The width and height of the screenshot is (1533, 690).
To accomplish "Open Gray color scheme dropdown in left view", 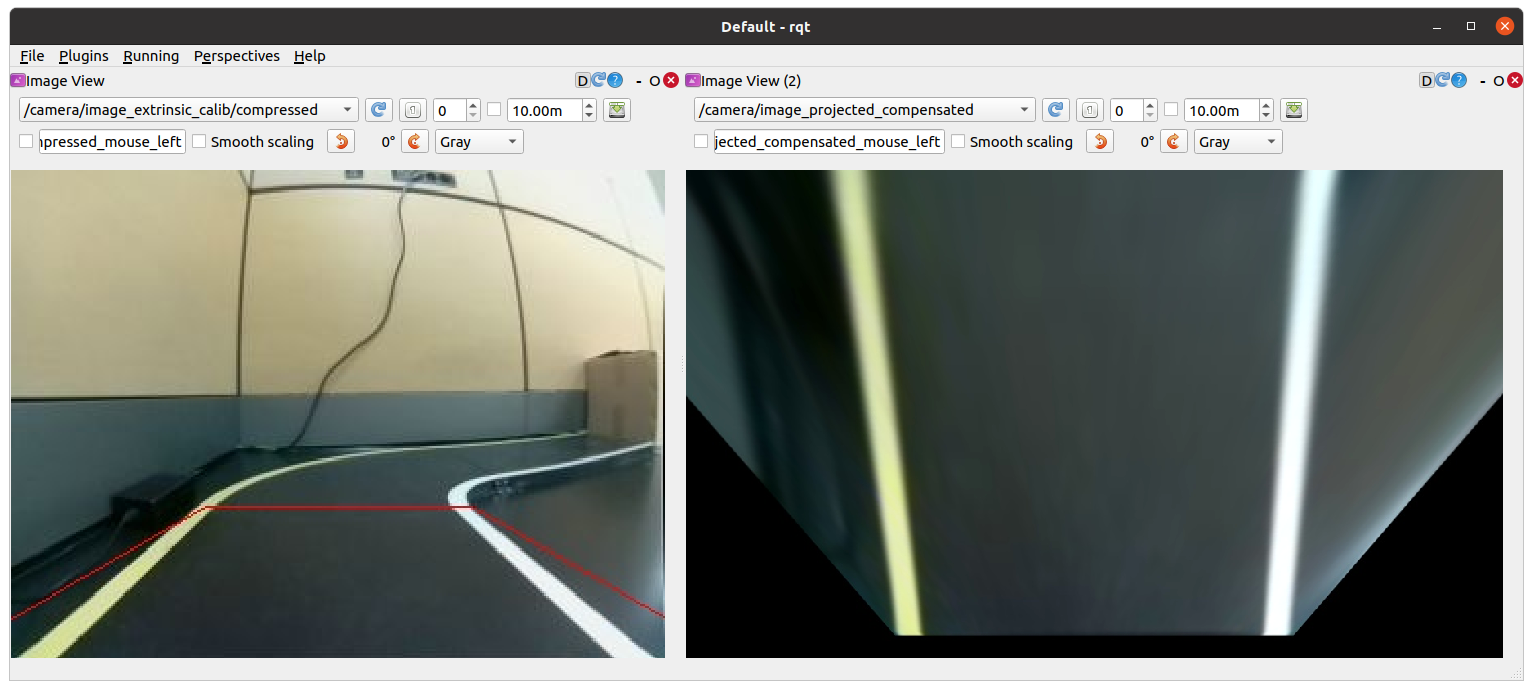I will click(480, 142).
